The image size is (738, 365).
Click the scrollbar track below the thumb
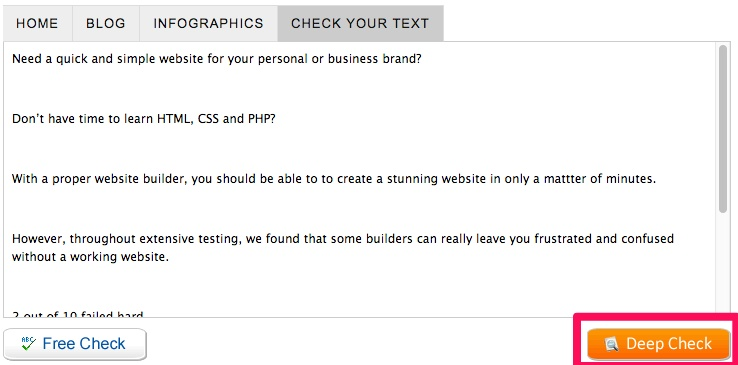click(x=723, y=264)
